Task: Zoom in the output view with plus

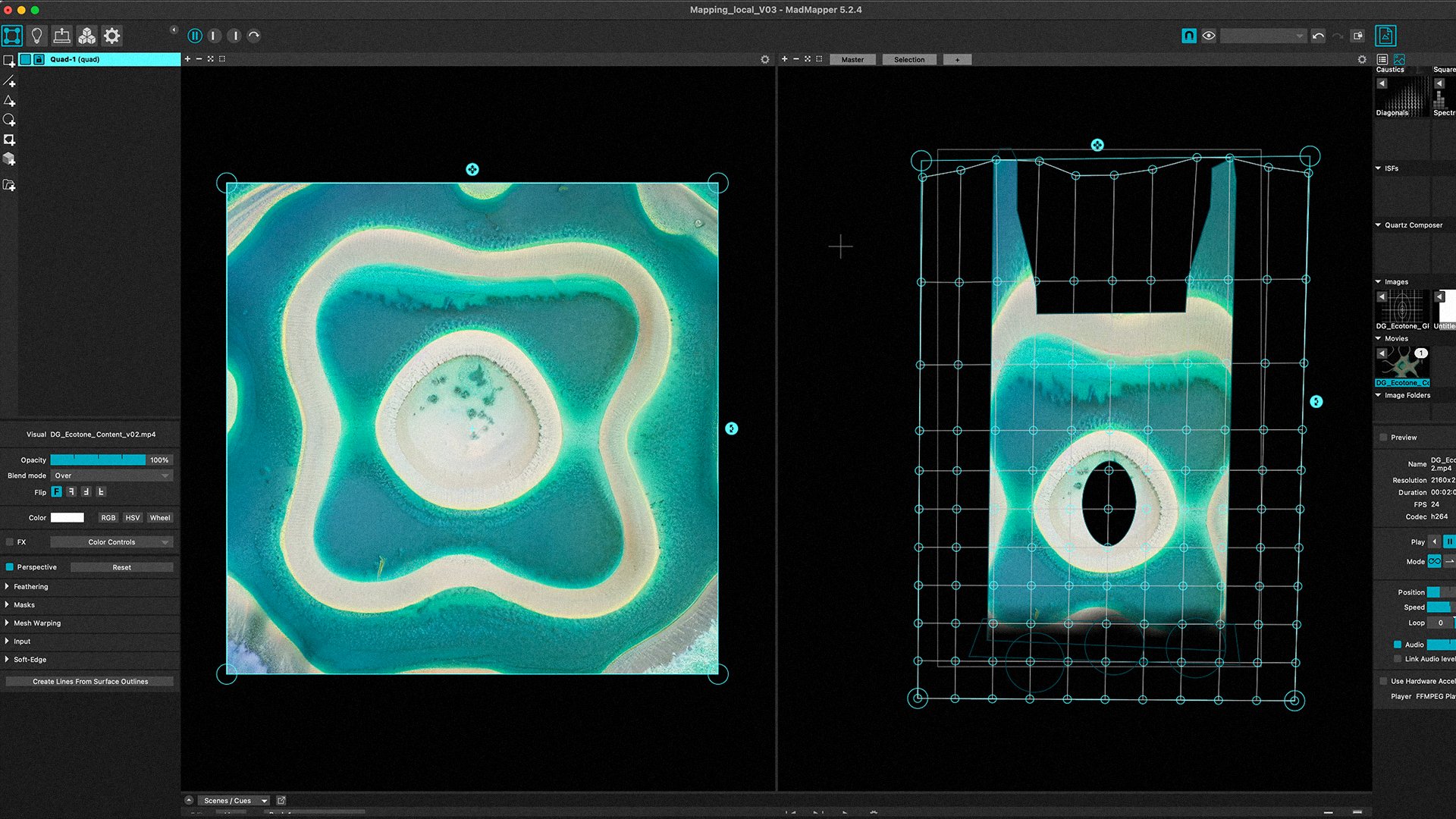Action: (x=784, y=59)
